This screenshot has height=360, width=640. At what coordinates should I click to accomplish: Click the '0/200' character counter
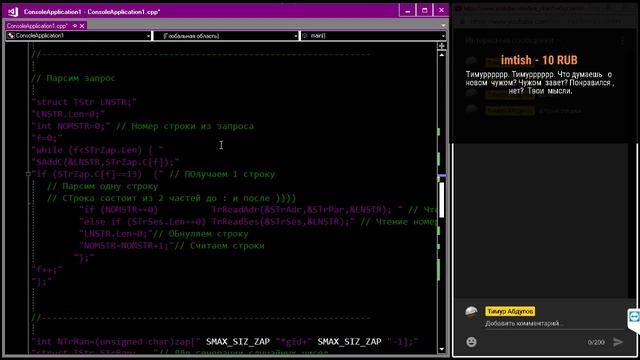(x=596, y=342)
